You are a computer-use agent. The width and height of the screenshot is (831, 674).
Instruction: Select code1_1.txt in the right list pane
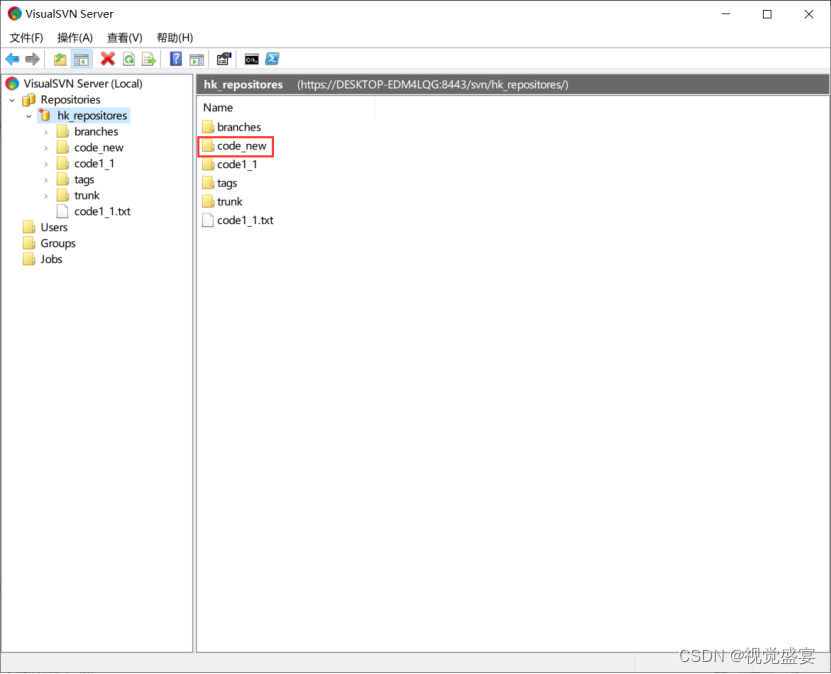click(x=245, y=220)
